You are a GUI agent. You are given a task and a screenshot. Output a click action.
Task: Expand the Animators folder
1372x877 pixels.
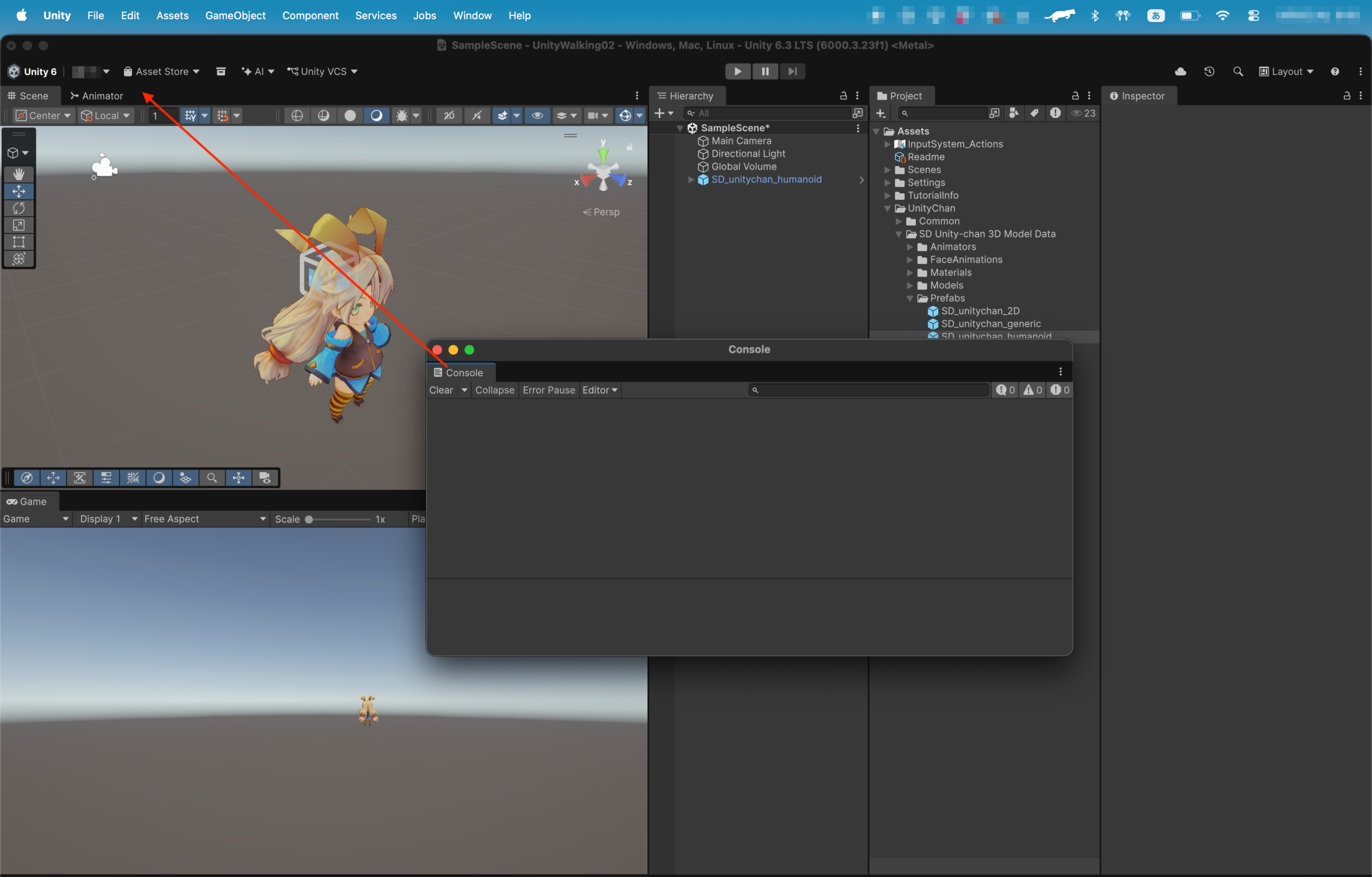pos(910,247)
